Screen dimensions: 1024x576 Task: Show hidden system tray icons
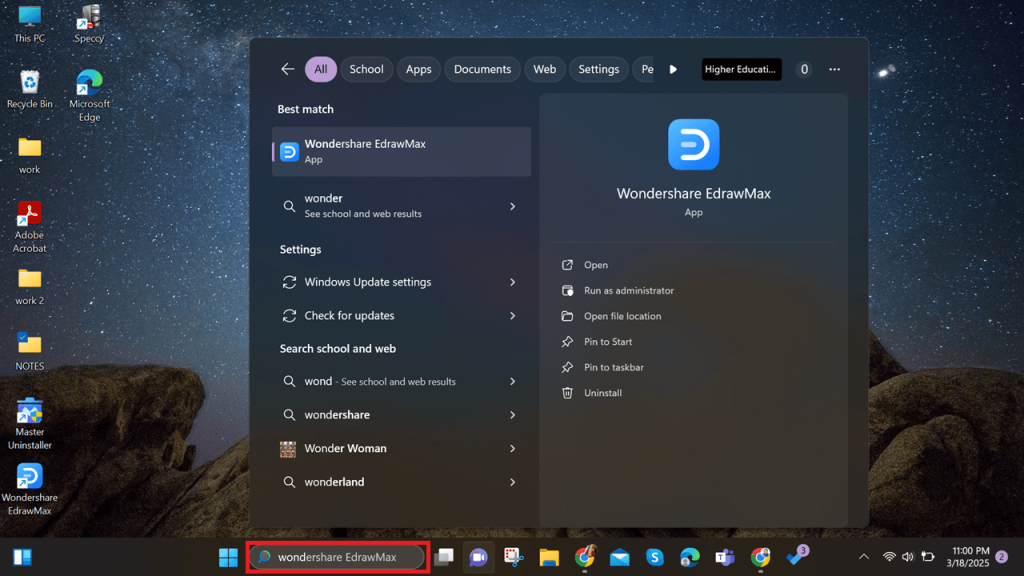[864, 557]
